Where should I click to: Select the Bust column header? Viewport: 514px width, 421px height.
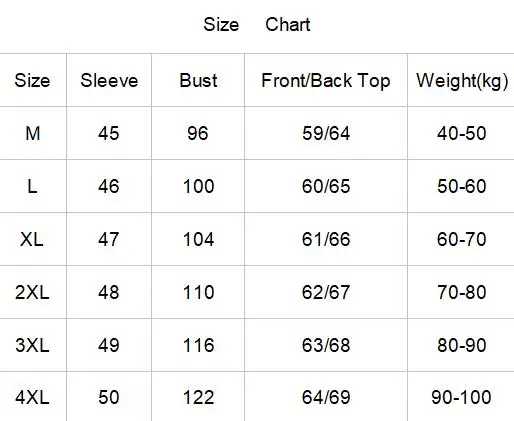(198, 80)
